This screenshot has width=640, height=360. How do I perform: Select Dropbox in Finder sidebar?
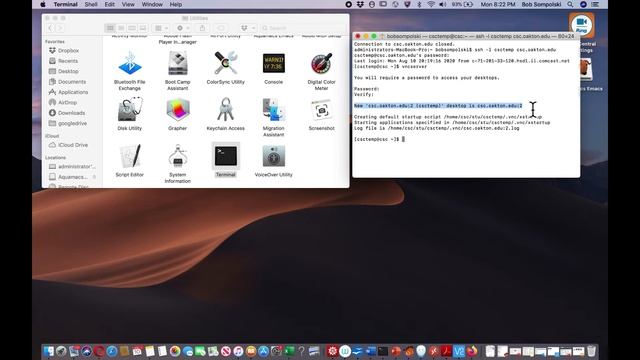pyautogui.click(x=64, y=51)
